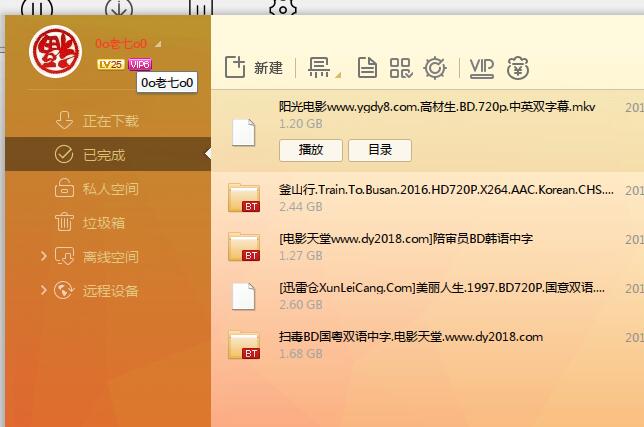The image size is (644, 427).
Task: Click the 目录 folder button
Action: [380, 150]
